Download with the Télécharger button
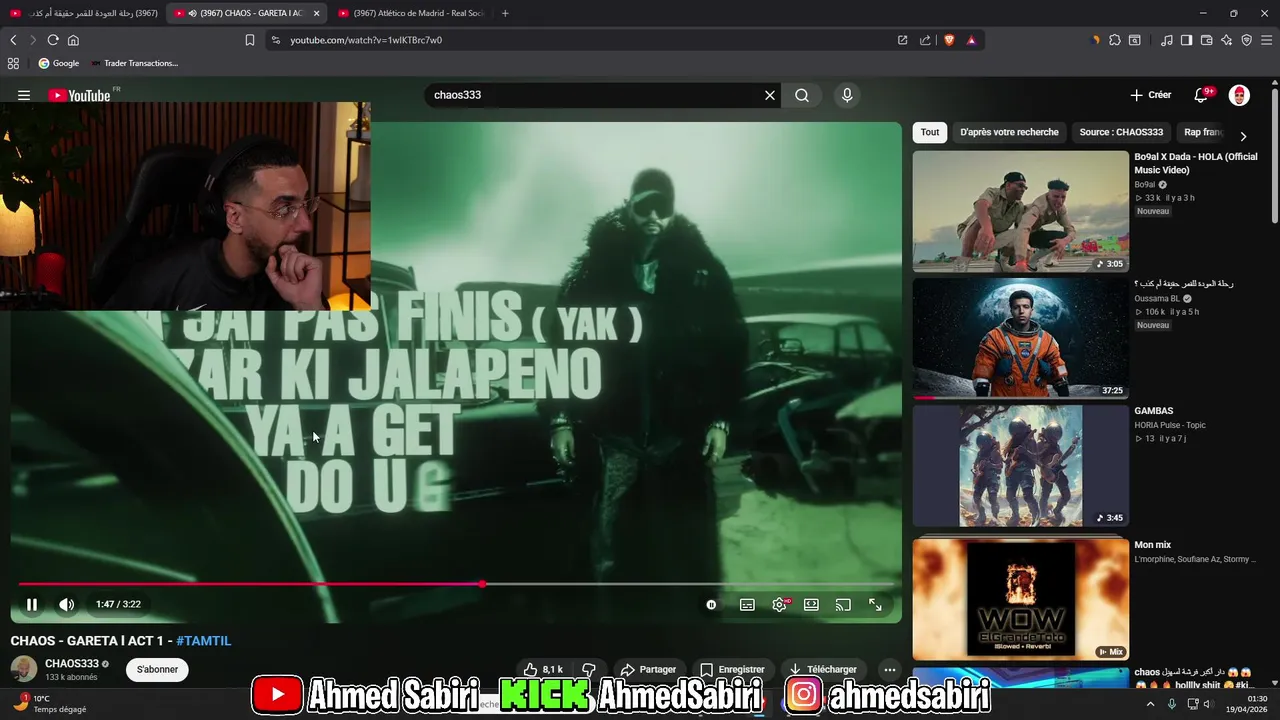Viewport: 1280px width, 720px height. [822, 669]
